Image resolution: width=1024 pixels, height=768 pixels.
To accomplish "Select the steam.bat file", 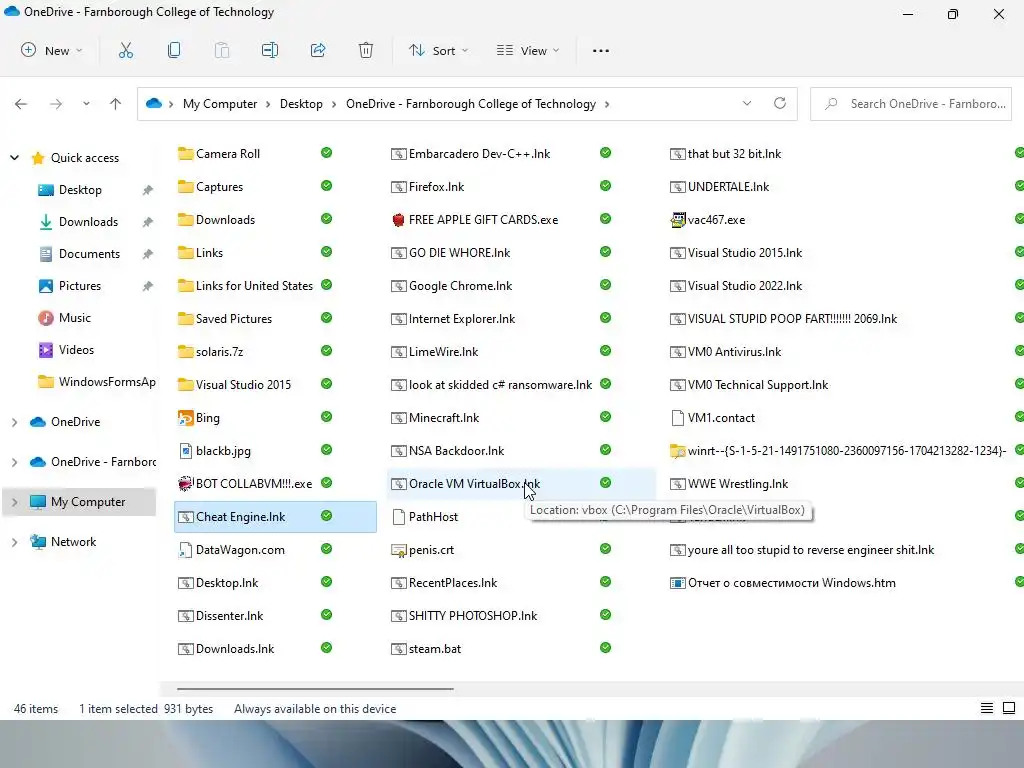I will click(426, 649).
